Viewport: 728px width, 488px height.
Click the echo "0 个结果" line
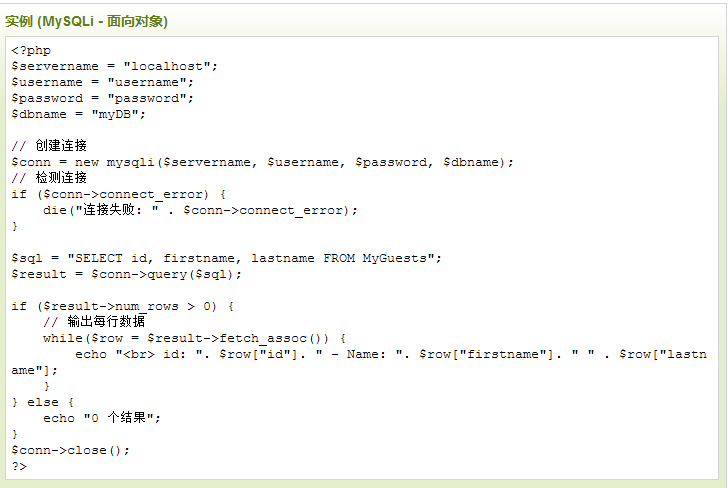tap(102, 418)
